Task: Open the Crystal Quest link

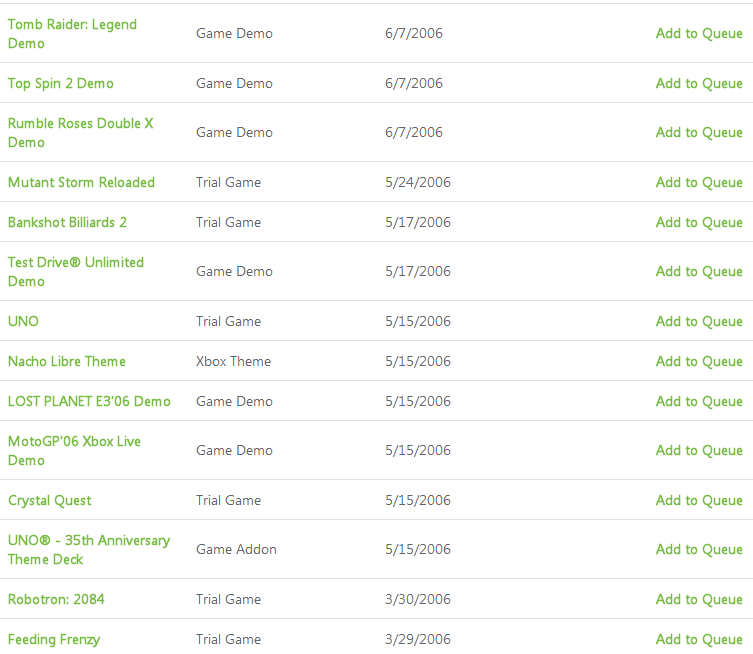Action: [x=49, y=500]
